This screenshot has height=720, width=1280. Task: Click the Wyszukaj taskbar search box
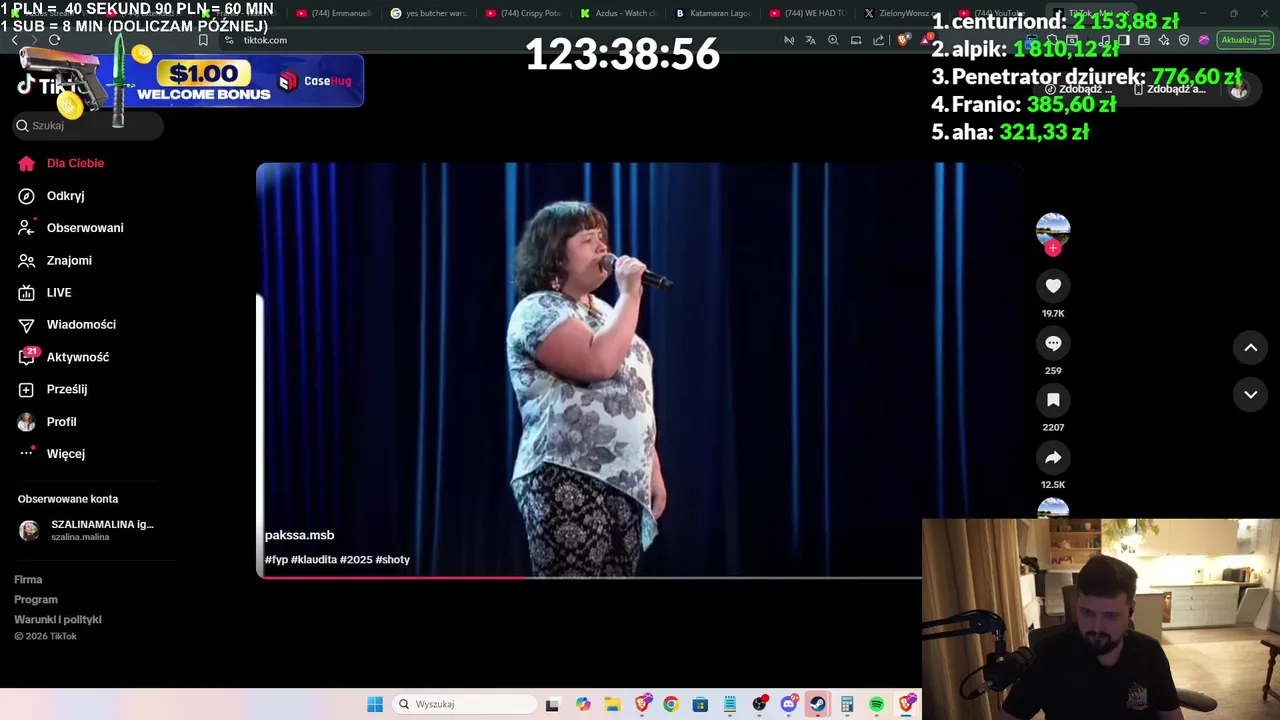coord(463,704)
